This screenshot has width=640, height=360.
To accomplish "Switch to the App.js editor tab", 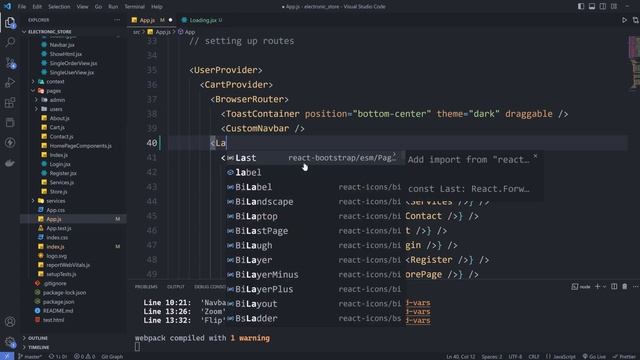I will [151, 20].
